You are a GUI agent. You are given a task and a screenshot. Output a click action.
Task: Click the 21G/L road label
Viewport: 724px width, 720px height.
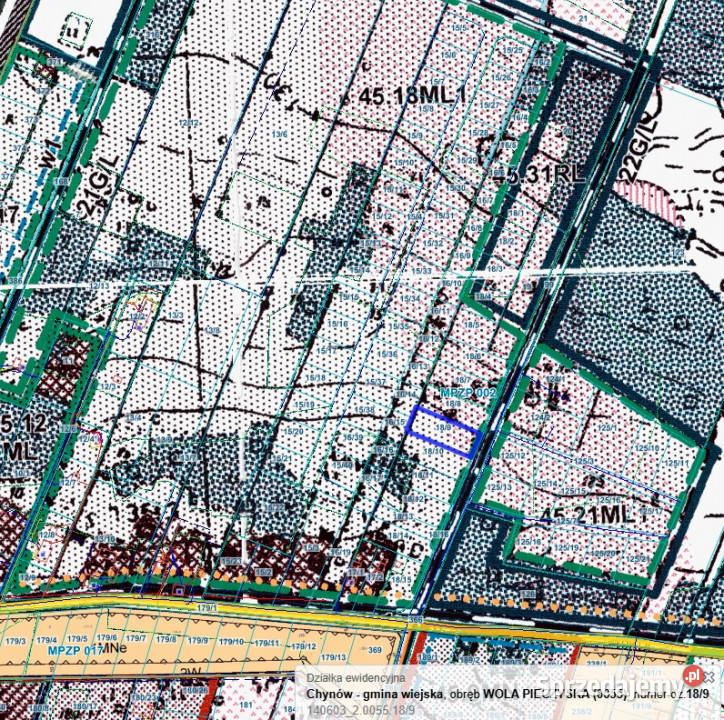(x=98, y=186)
